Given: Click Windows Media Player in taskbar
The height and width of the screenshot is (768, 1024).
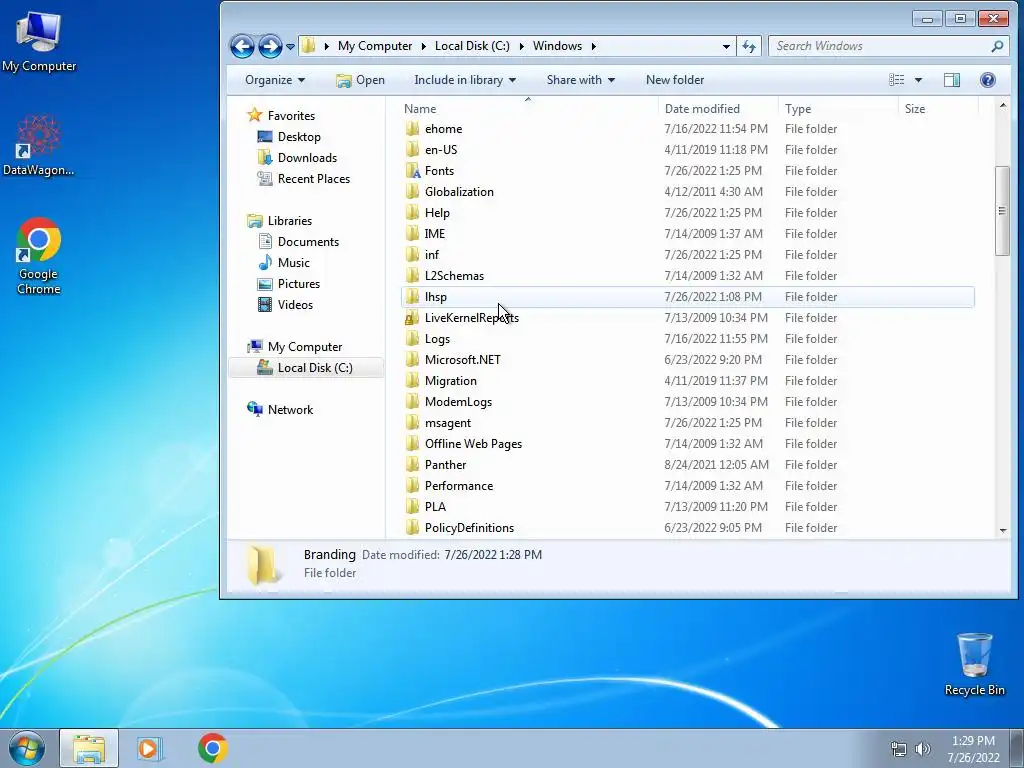Looking at the screenshot, I should [148, 748].
